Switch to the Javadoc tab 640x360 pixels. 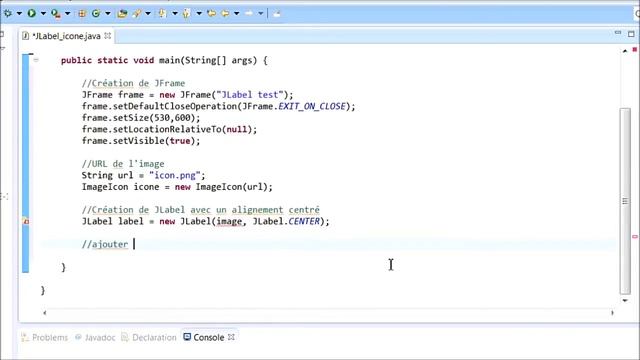point(95,338)
